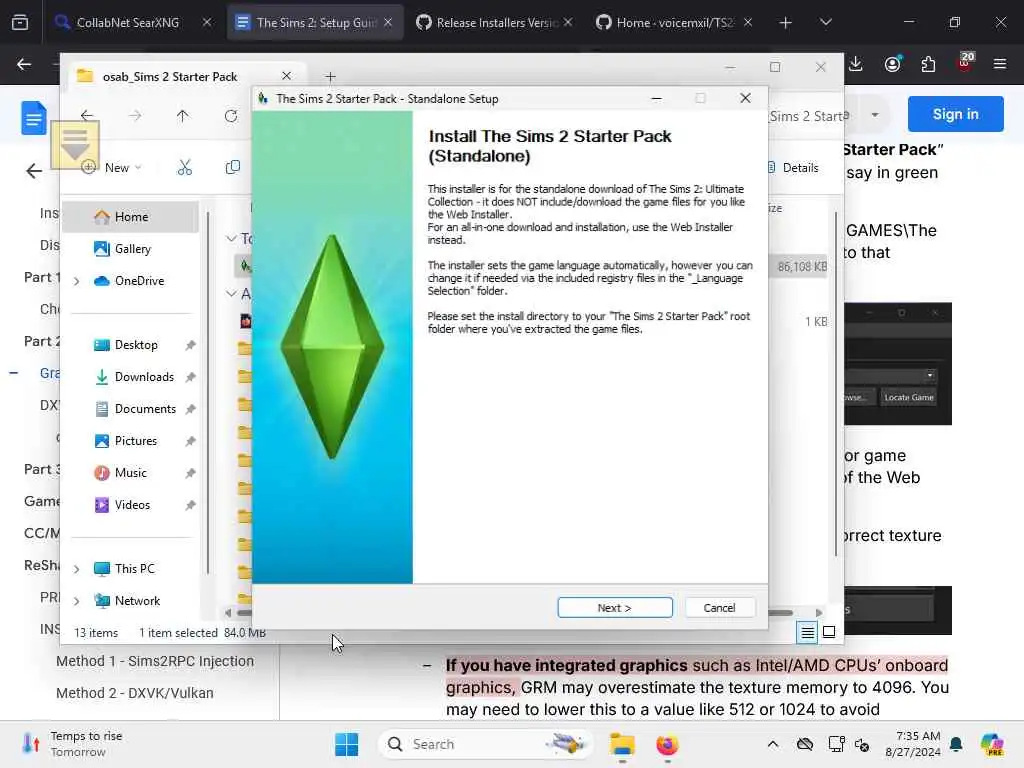Open Pictures quick access folder
1024x768 pixels.
coord(136,441)
